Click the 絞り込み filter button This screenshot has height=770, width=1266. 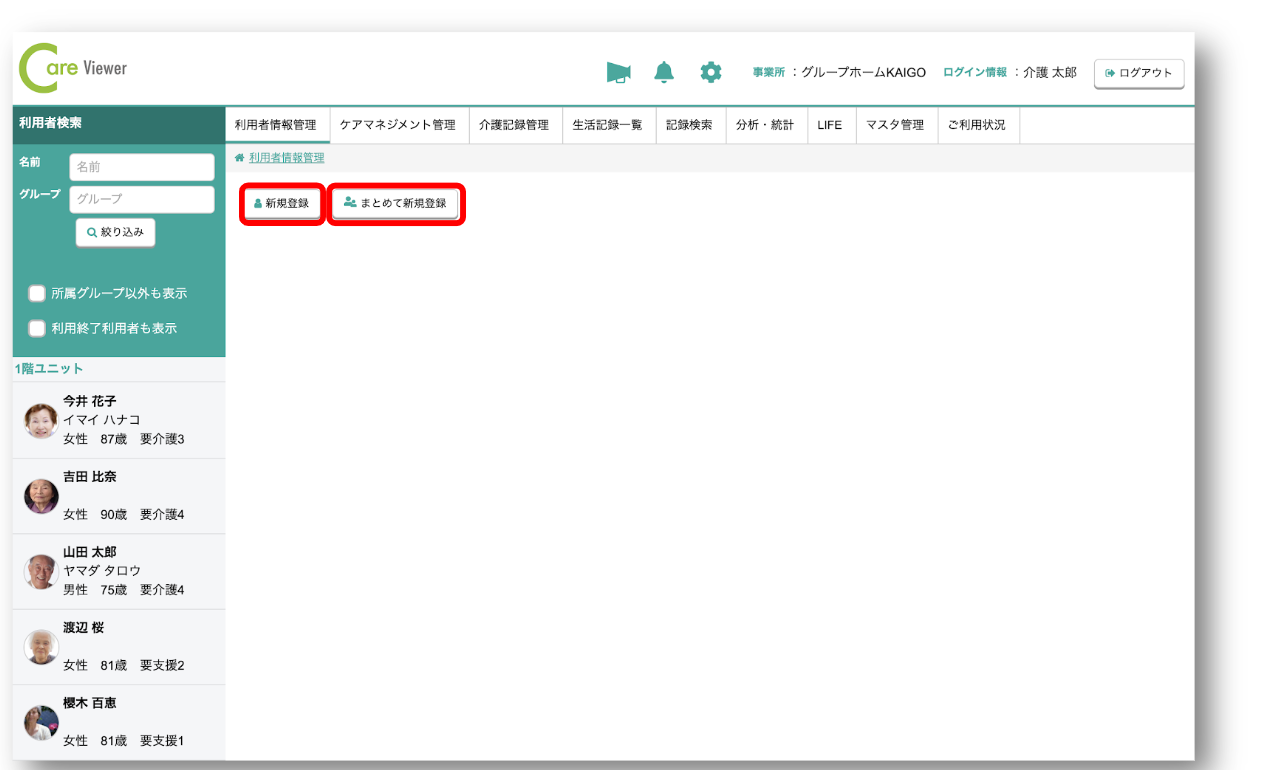pyautogui.click(x=115, y=232)
